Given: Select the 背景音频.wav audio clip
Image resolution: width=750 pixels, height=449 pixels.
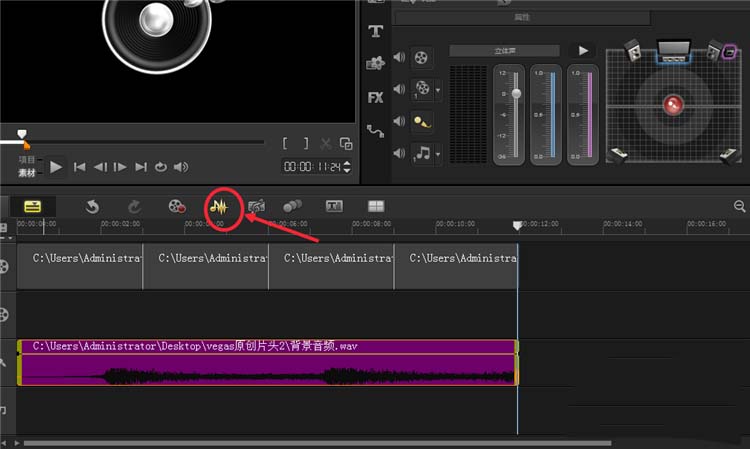Looking at the screenshot, I should [x=268, y=362].
